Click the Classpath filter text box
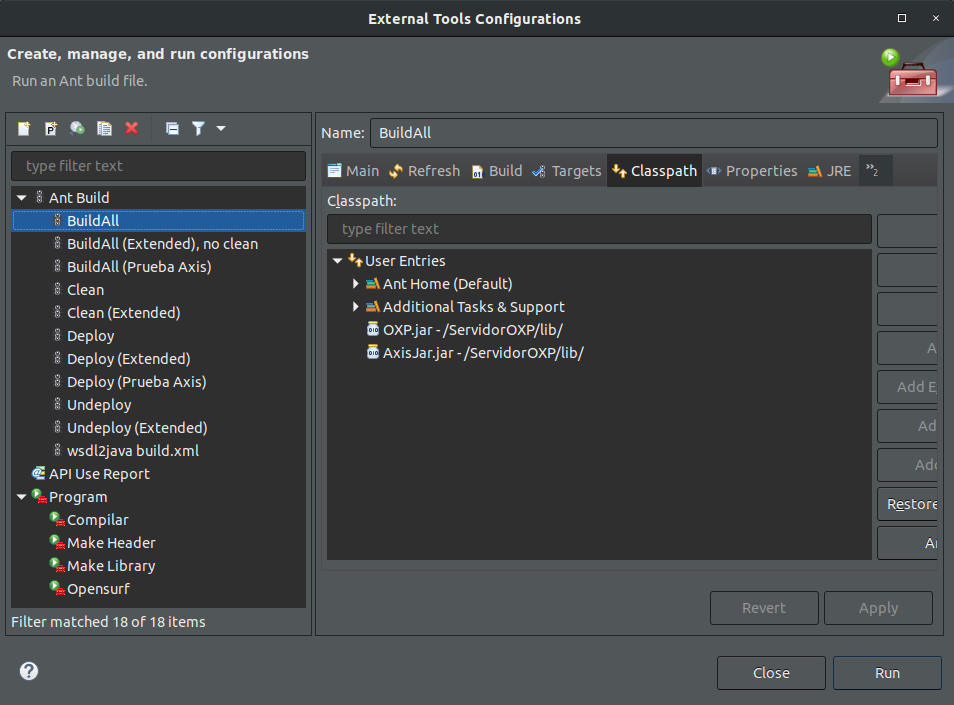Screen dimensions: 954x705 [599, 229]
